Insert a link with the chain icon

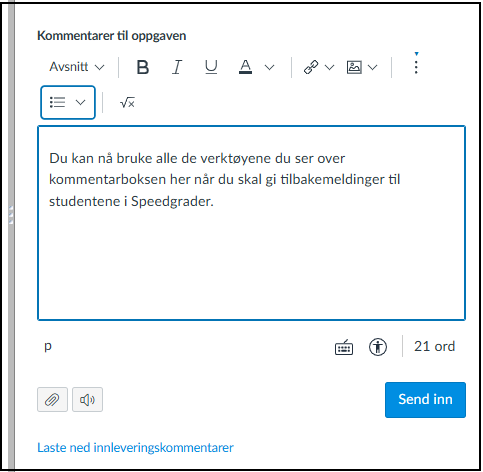point(311,67)
